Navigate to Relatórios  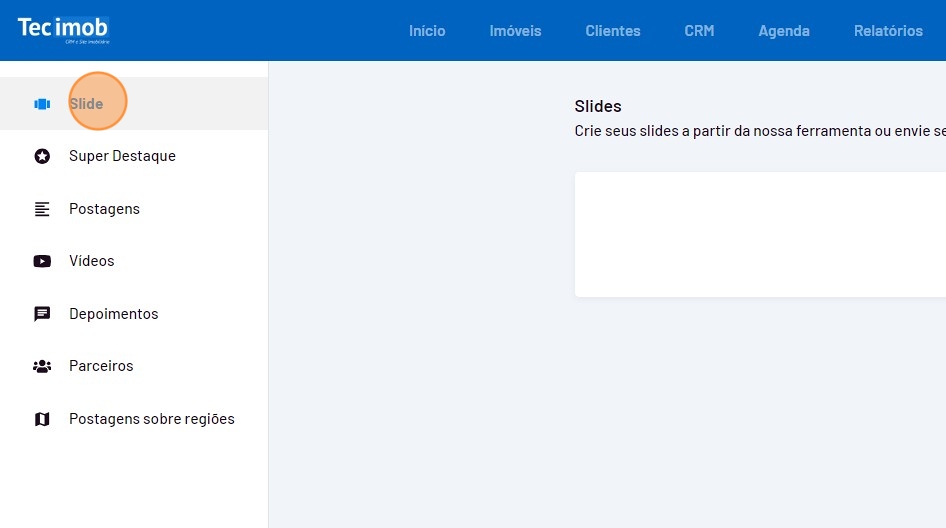tap(888, 31)
